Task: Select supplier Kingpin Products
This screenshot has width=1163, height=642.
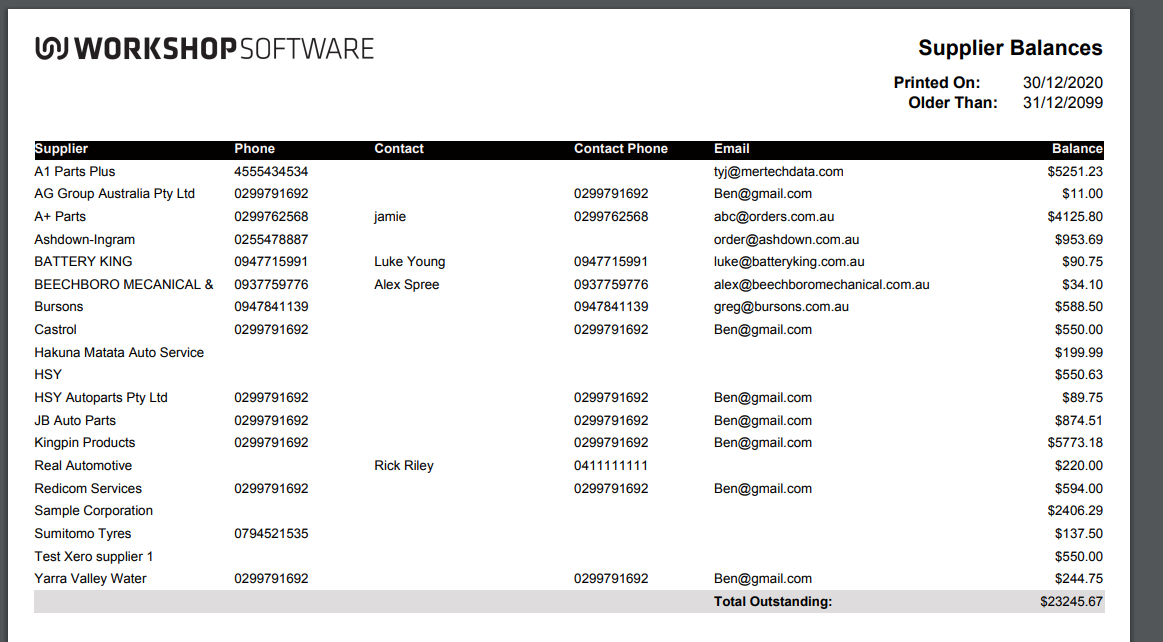Action: [x=85, y=443]
